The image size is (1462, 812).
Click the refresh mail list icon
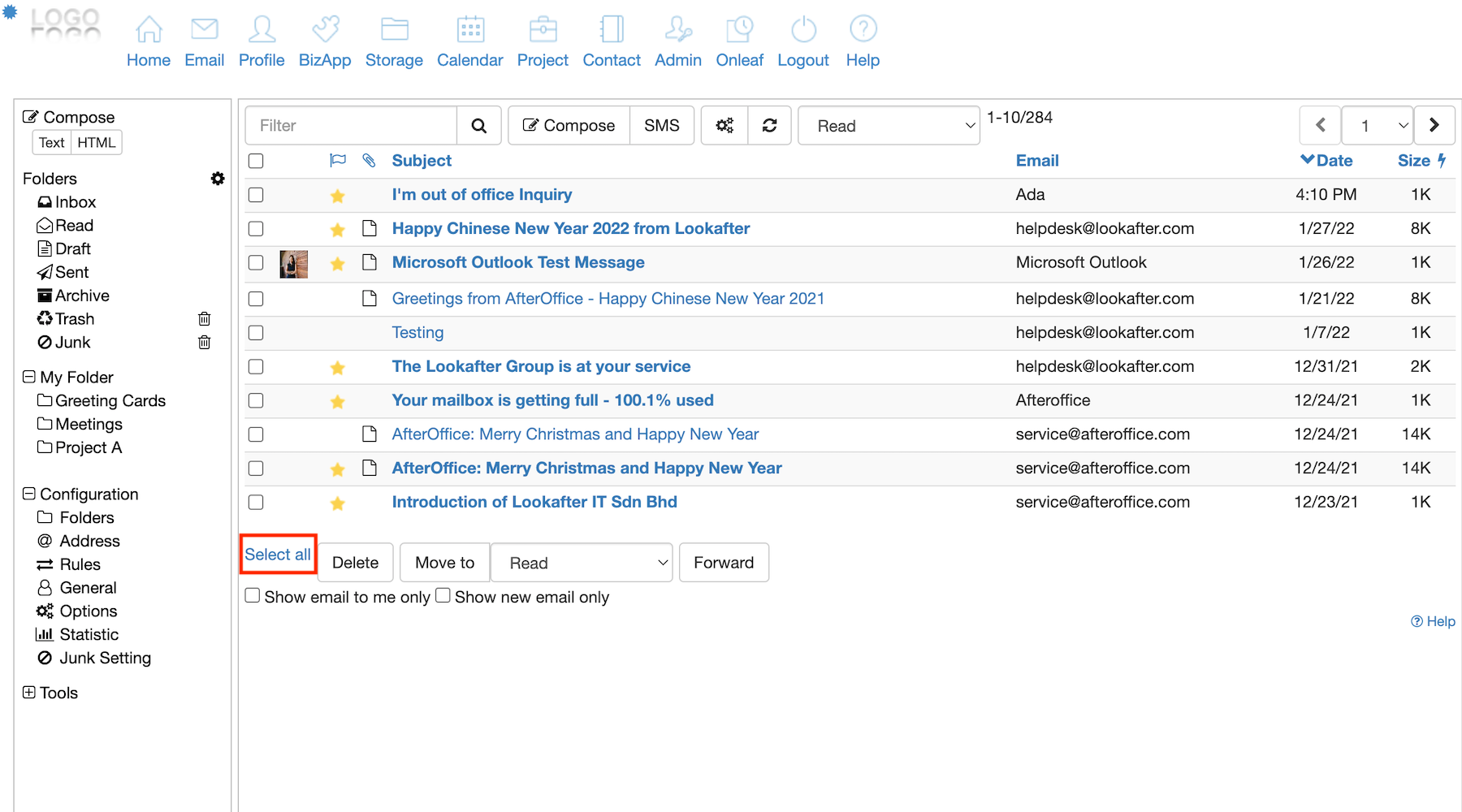(x=769, y=126)
